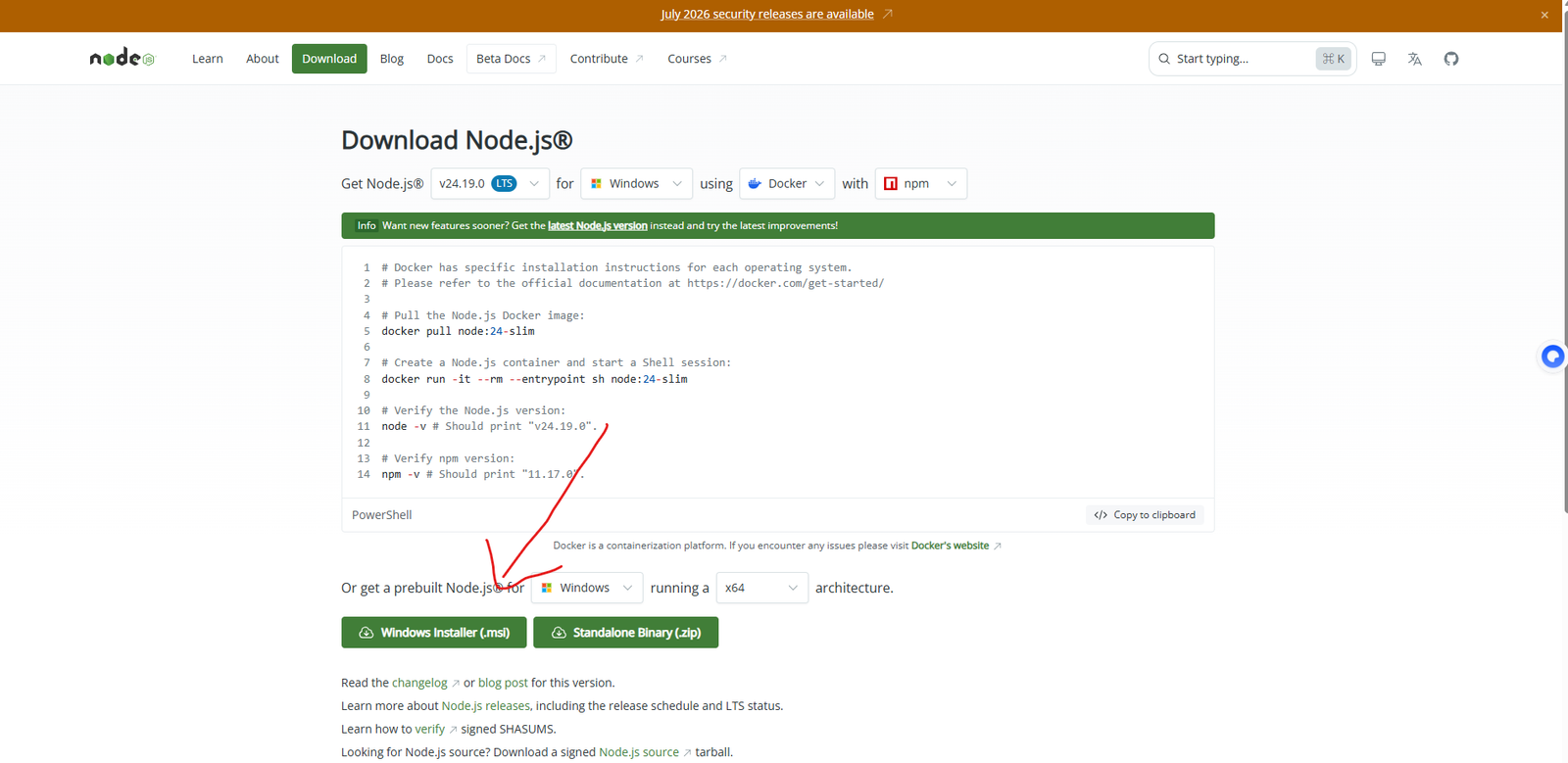The image size is (1568, 763).
Task: Open the Learn menu item
Action: click(208, 59)
